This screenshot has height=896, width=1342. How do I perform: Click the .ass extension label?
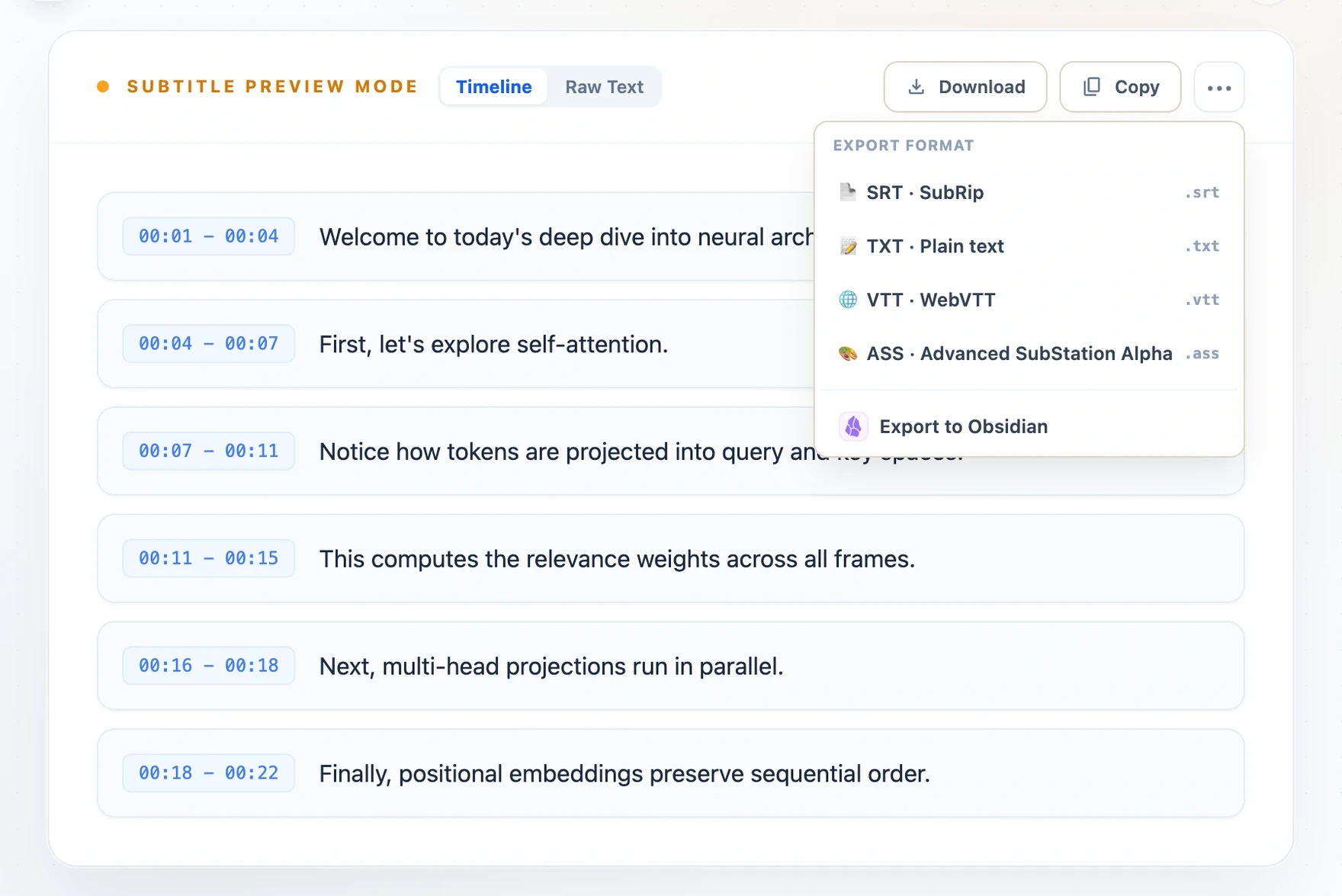1202,354
